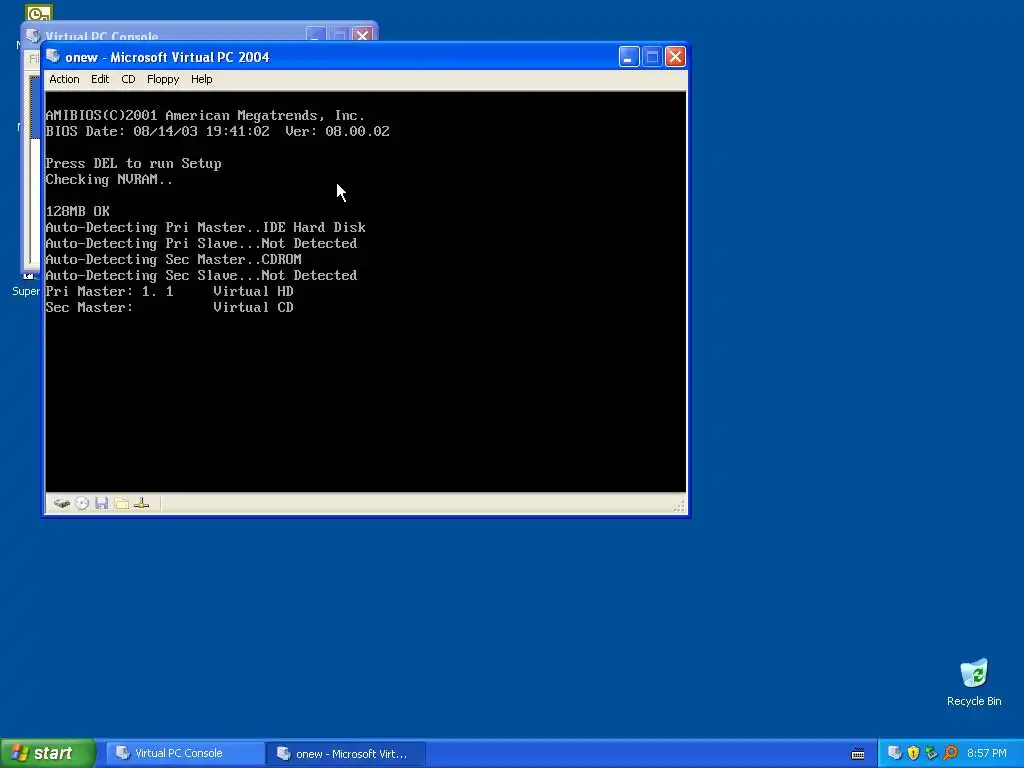This screenshot has width=1024, height=768.
Task: Click the 'BIOS Date: 08/14/03' line
Action: click(217, 131)
